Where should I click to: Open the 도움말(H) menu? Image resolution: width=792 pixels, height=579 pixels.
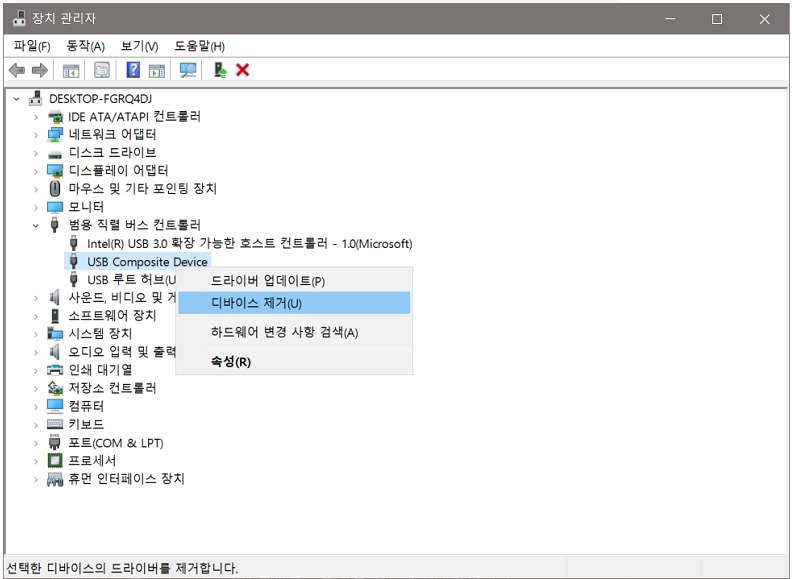click(x=200, y=46)
